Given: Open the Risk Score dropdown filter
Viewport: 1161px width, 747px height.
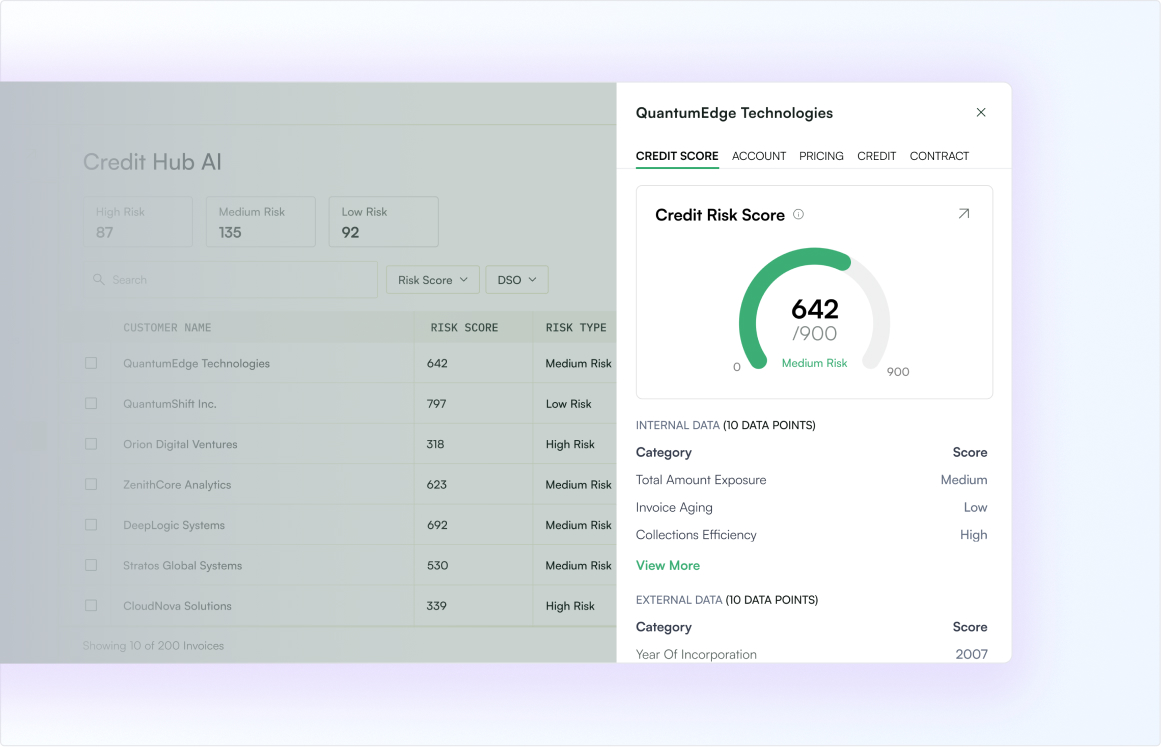Looking at the screenshot, I should tap(432, 280).
